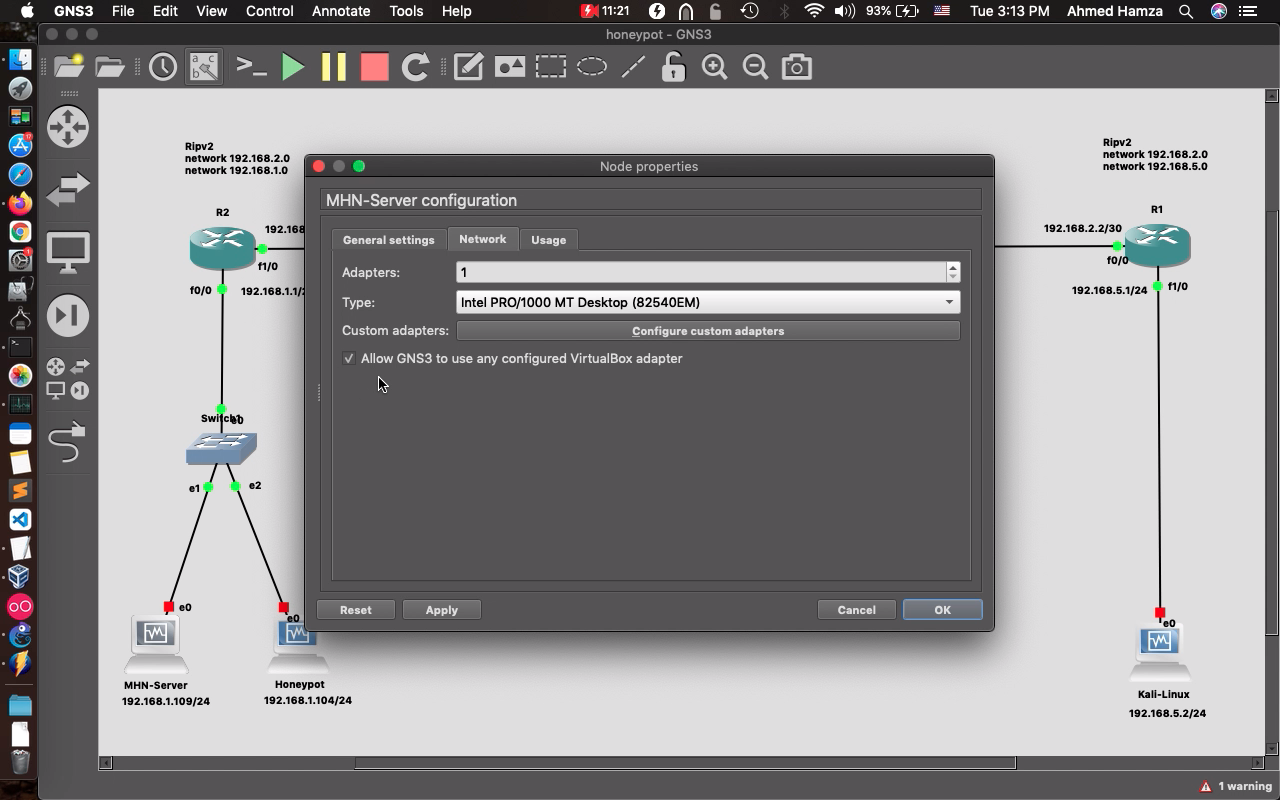Toggle the lock items toolbar icon
This screenshot has height=800, width=1280.
[x=673, y=67]
